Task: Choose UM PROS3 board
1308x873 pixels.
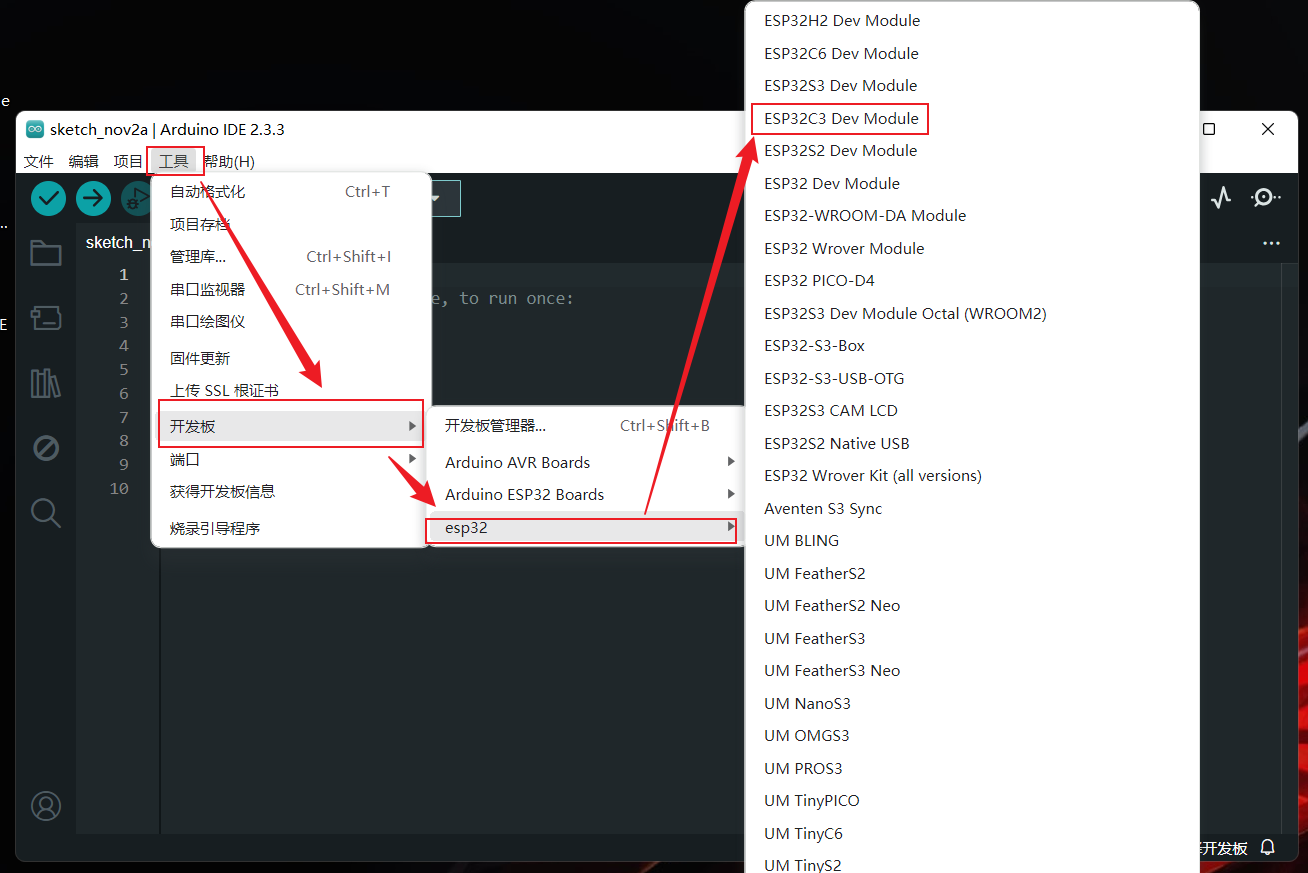Action: click(803, 768)
